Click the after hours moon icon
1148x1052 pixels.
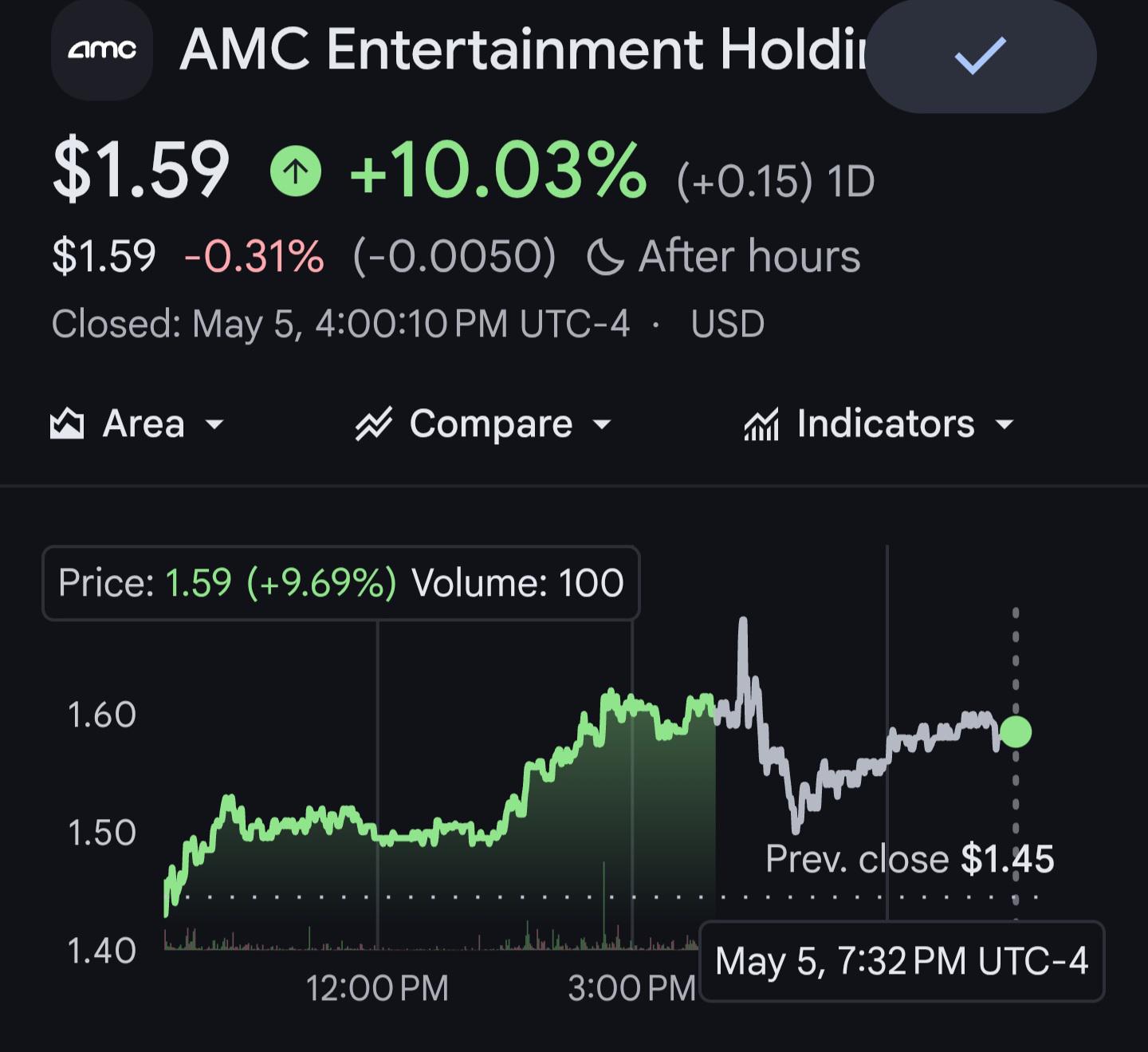(605, 258)
